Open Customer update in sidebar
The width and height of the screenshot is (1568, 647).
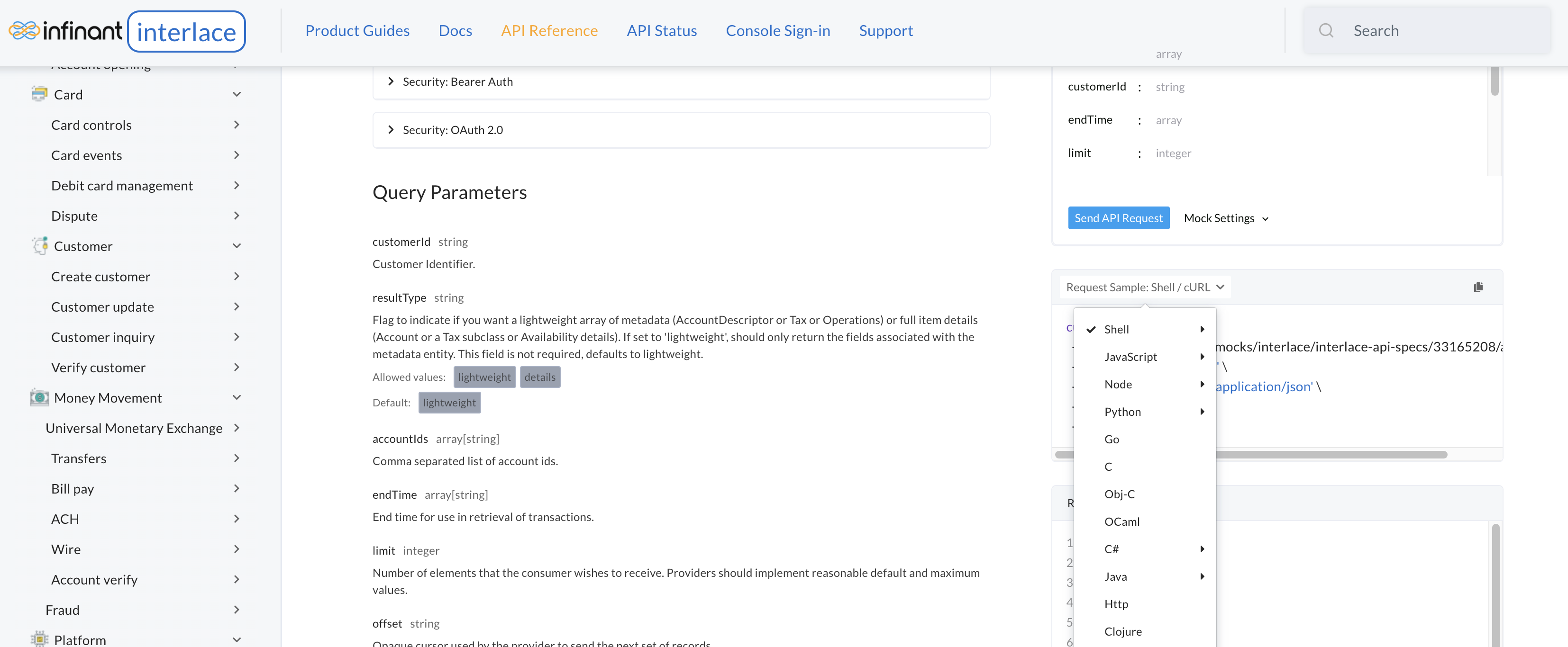pos(102,306)
